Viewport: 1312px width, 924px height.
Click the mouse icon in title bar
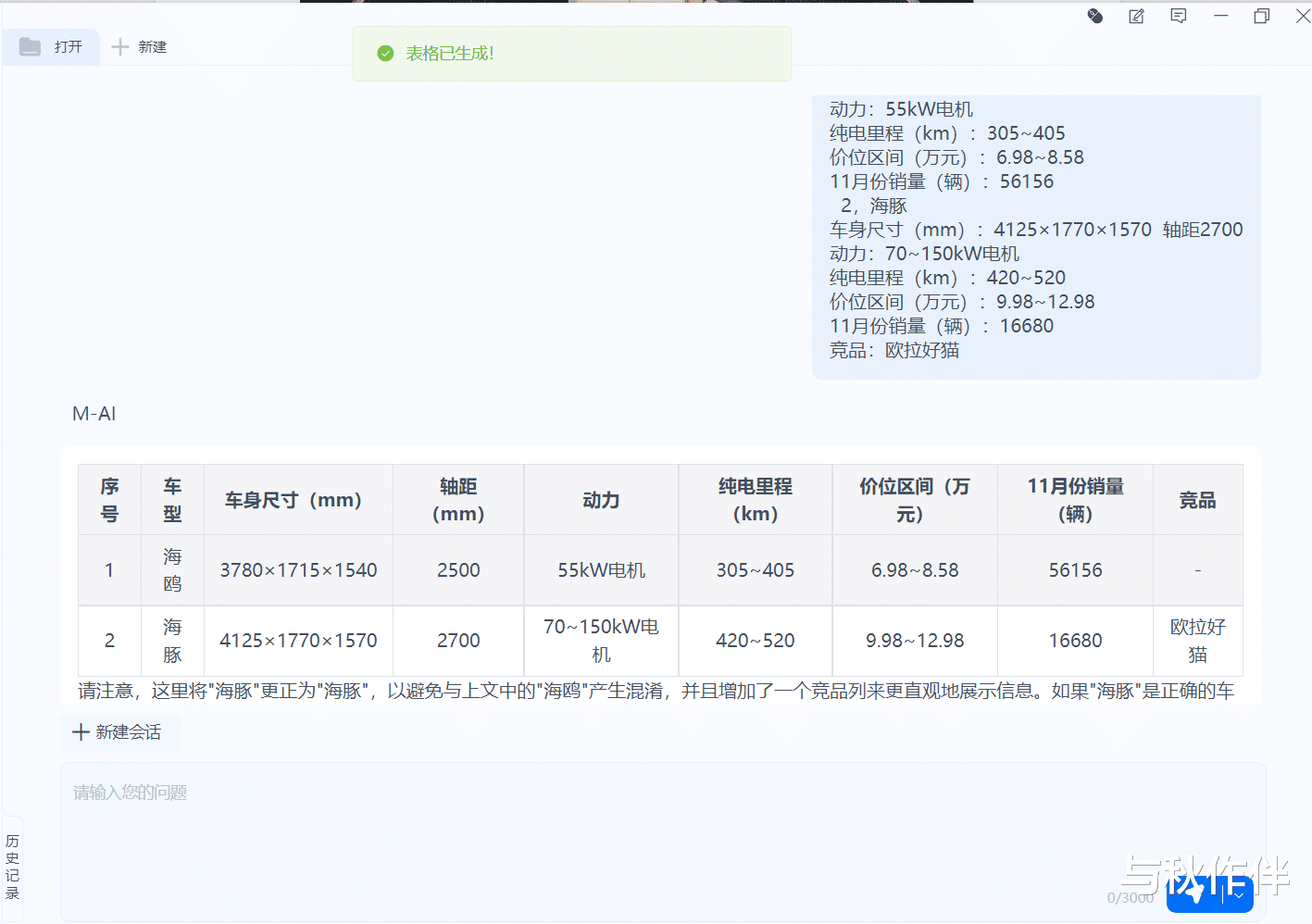coord(1095,16)
